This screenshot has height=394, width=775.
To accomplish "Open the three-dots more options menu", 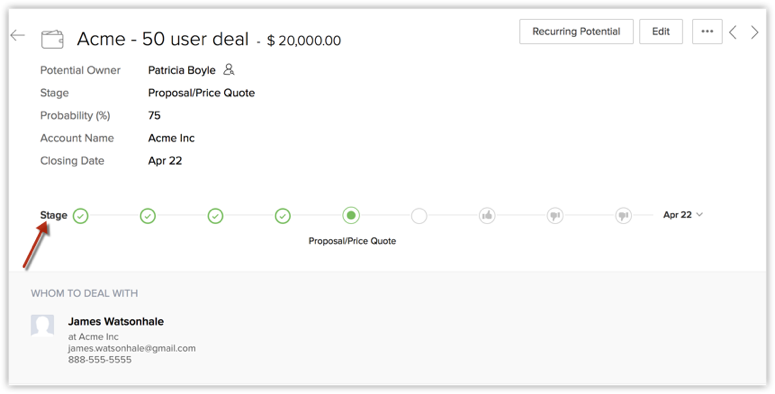I will (x=707, y=32).
